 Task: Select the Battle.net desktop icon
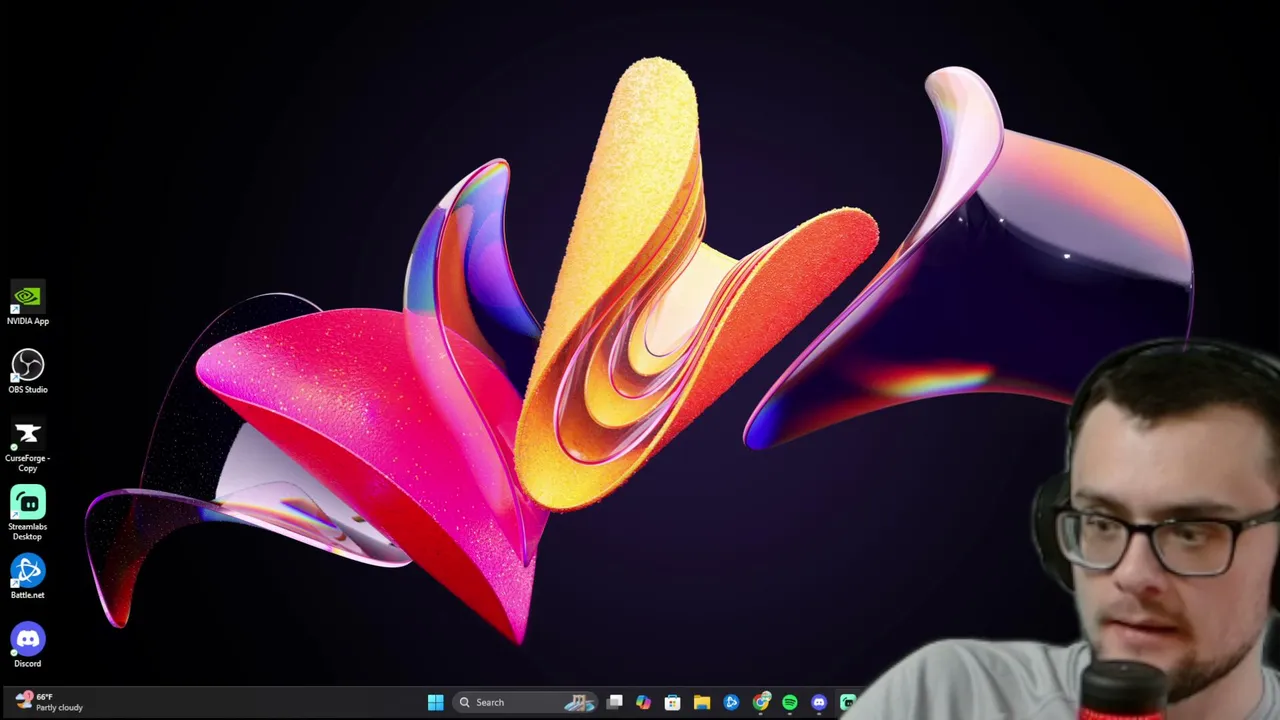point(27,578)
